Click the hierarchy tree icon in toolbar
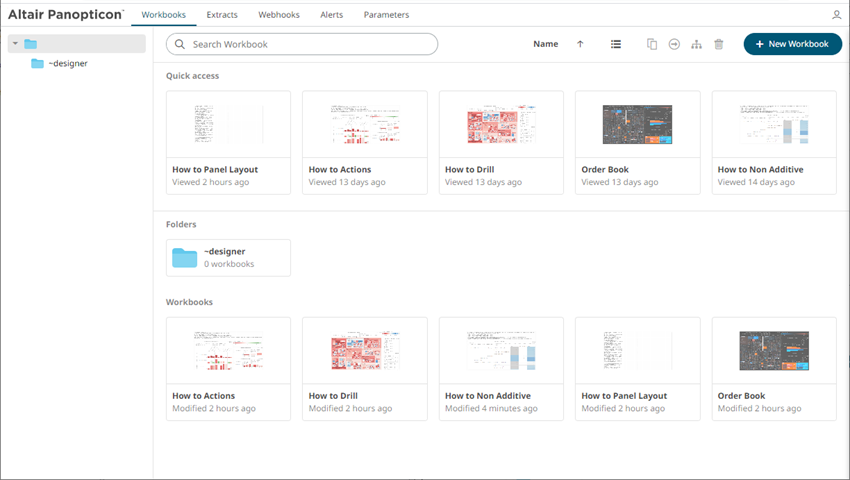Screen dimensions: 850x480 point(697,44)
